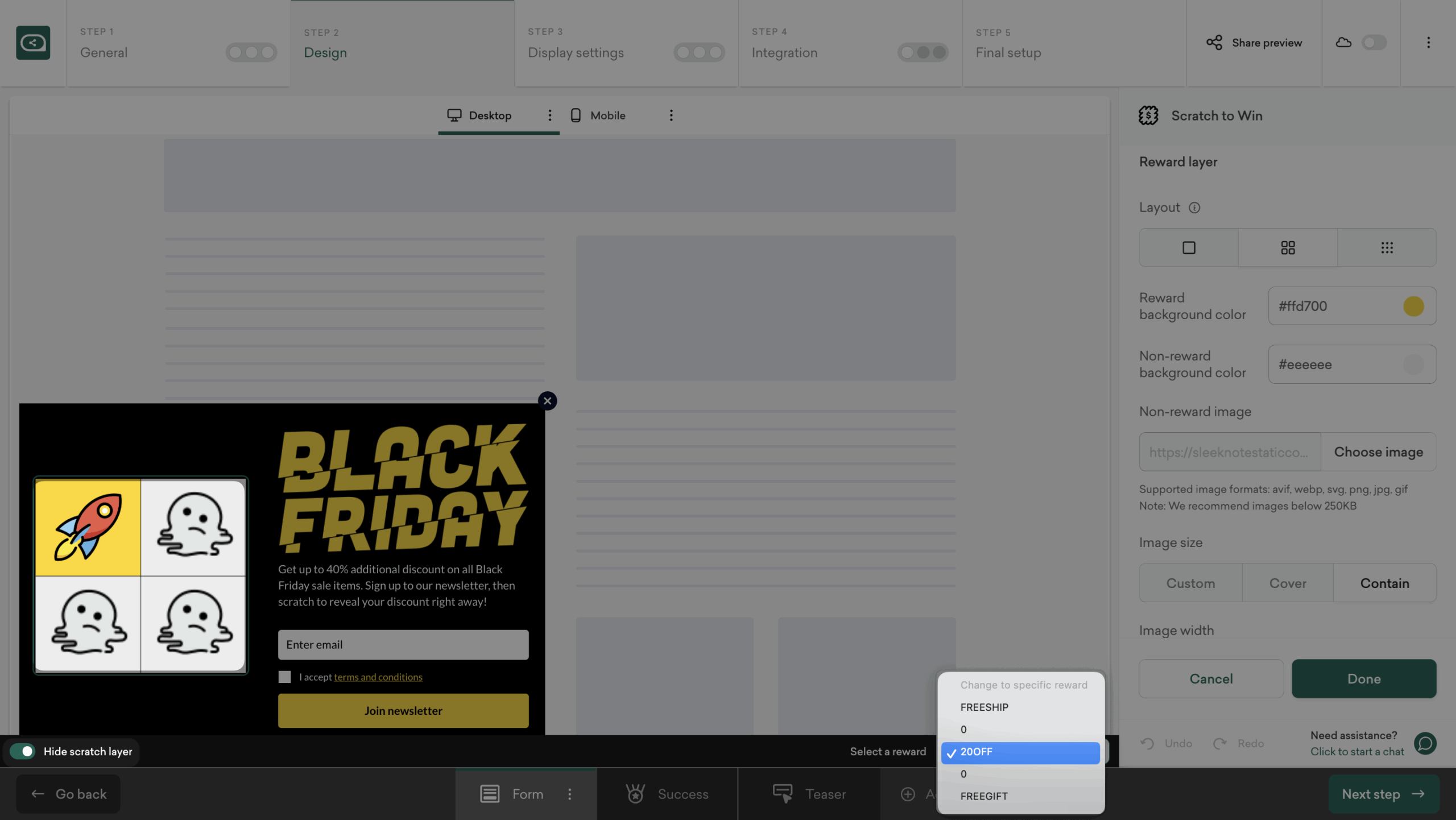
Task: Click the Enter email input field
Action: tap(403, 645)
